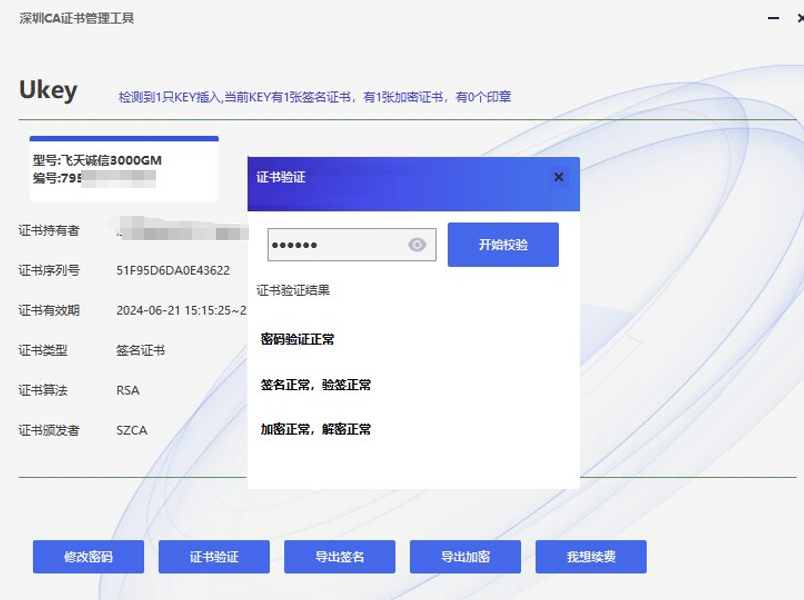Export the signing certificate via 导出签名
The image size is (804, 600).
[340, 557]
